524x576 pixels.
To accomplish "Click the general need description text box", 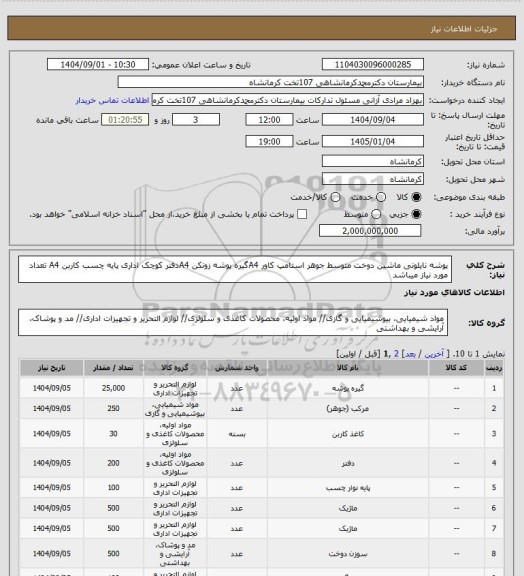I will (x=235, y=270).
